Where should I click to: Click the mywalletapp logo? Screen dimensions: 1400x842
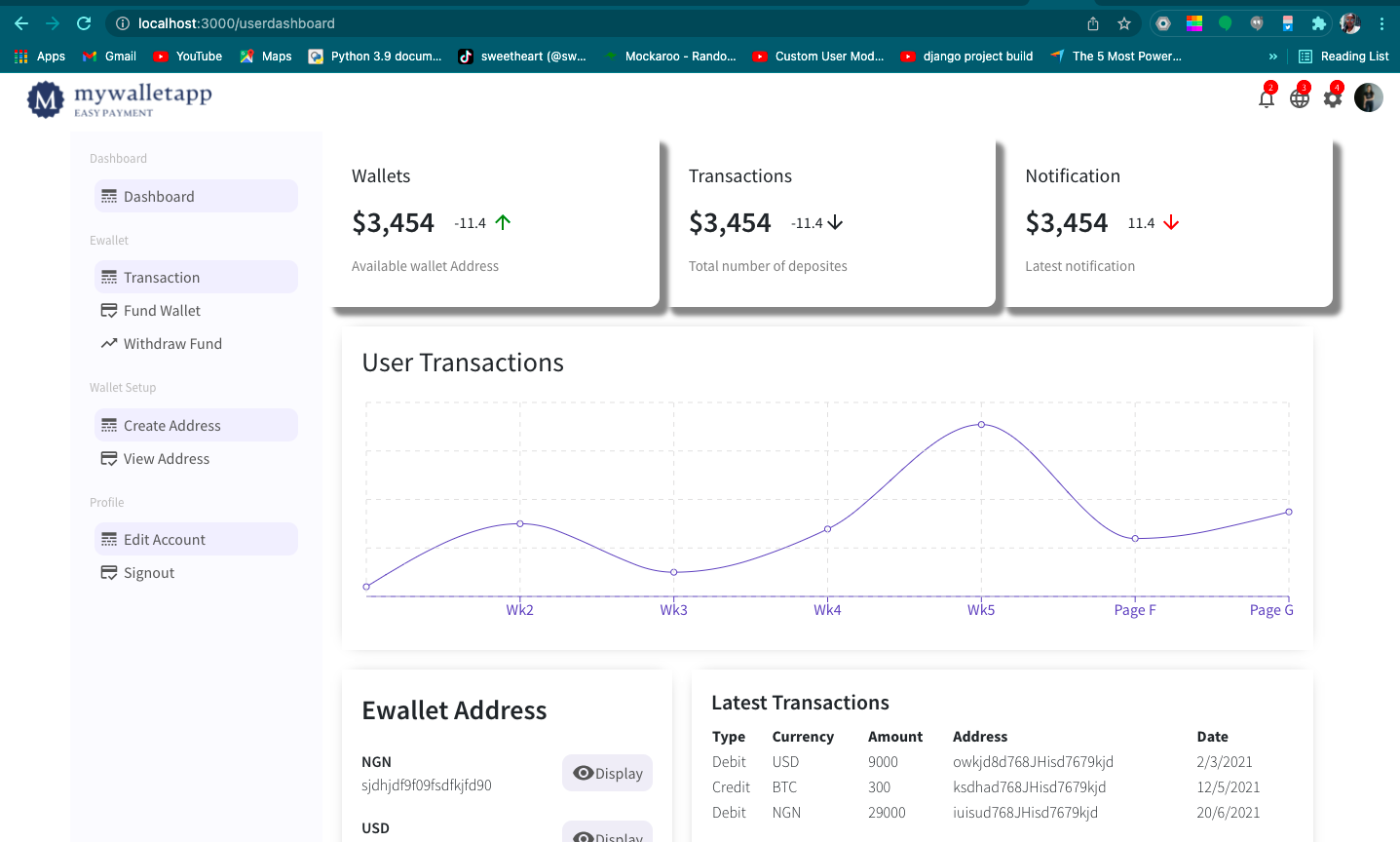(120, 98)
